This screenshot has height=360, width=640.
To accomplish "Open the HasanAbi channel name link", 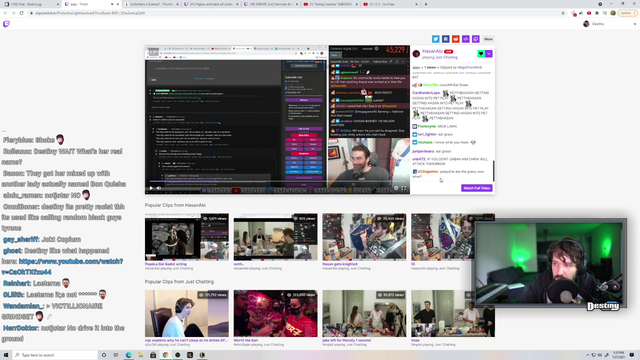I will [x=432, y=51].
